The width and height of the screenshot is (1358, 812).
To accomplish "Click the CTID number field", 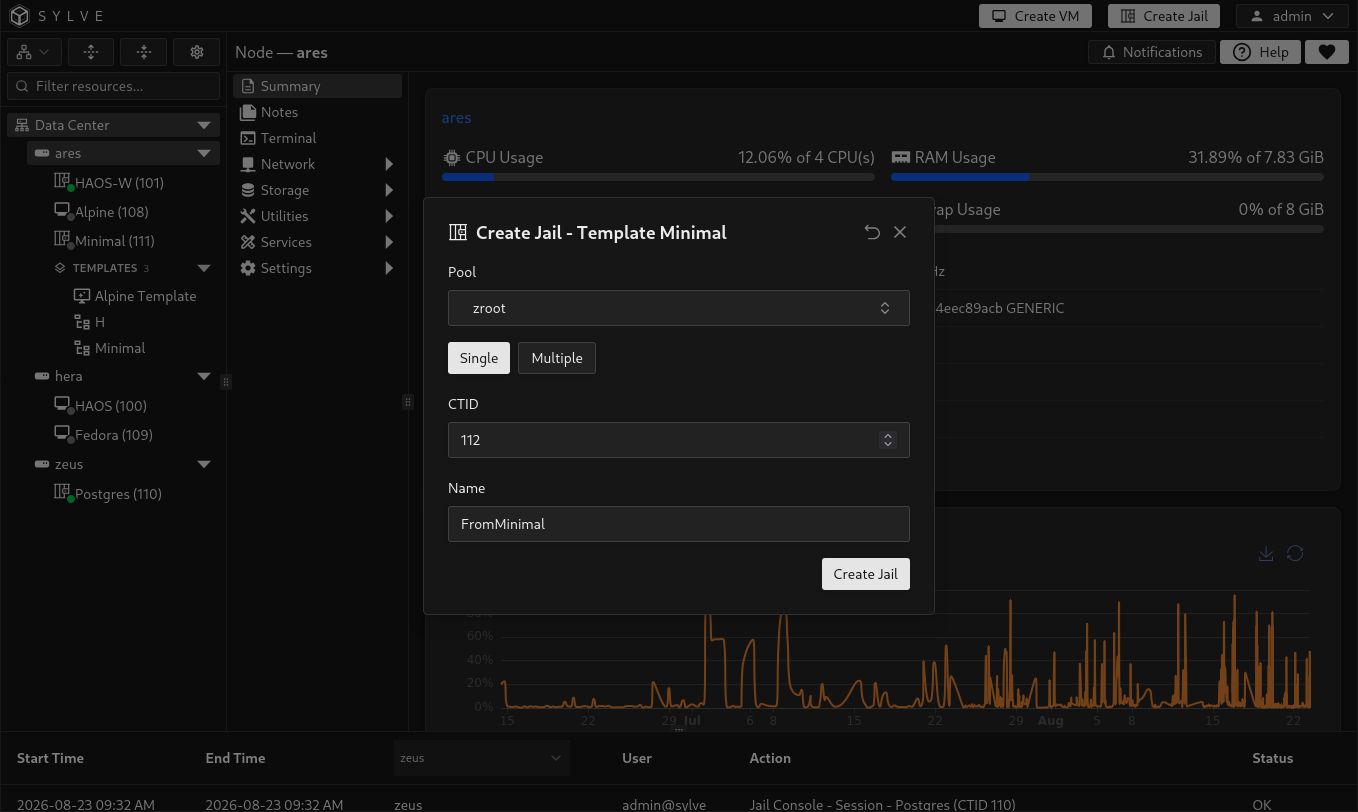I will 679,440.
